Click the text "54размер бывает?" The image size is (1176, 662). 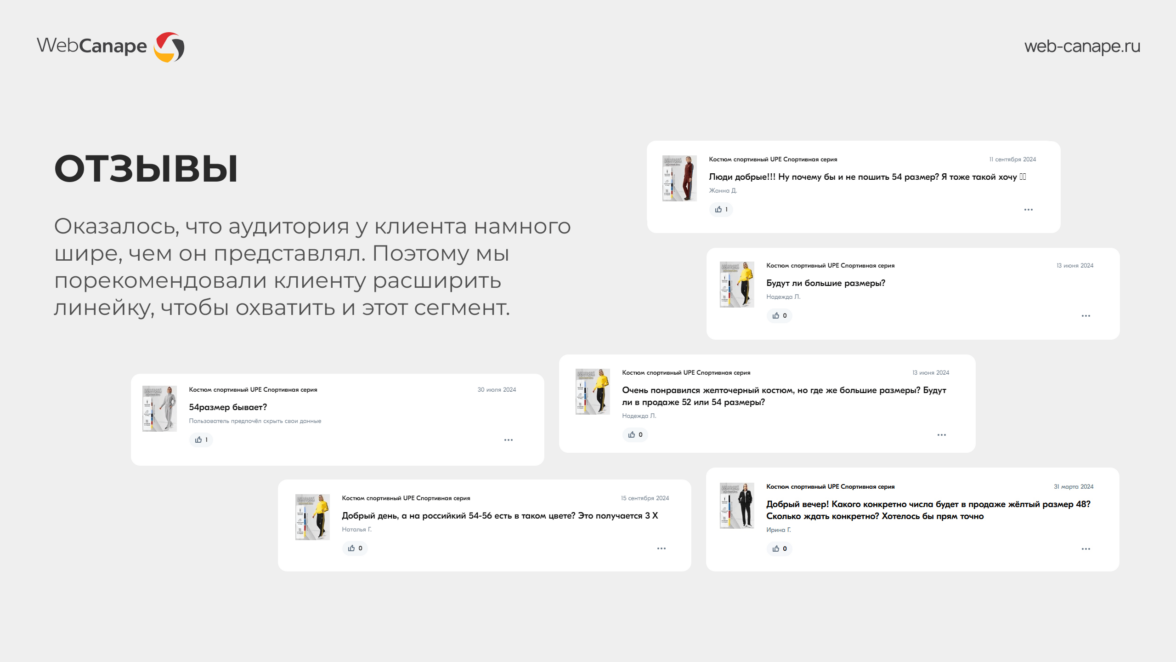click(x=228, y=407)
